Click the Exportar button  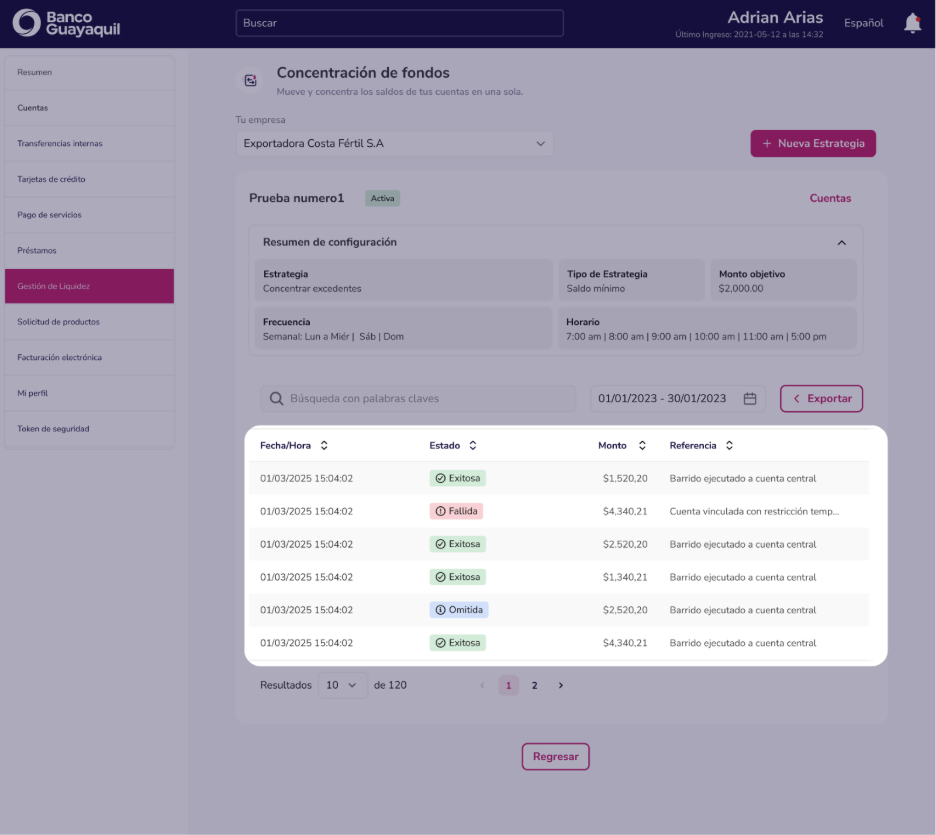pyautogui.click(x=821, y=399)
